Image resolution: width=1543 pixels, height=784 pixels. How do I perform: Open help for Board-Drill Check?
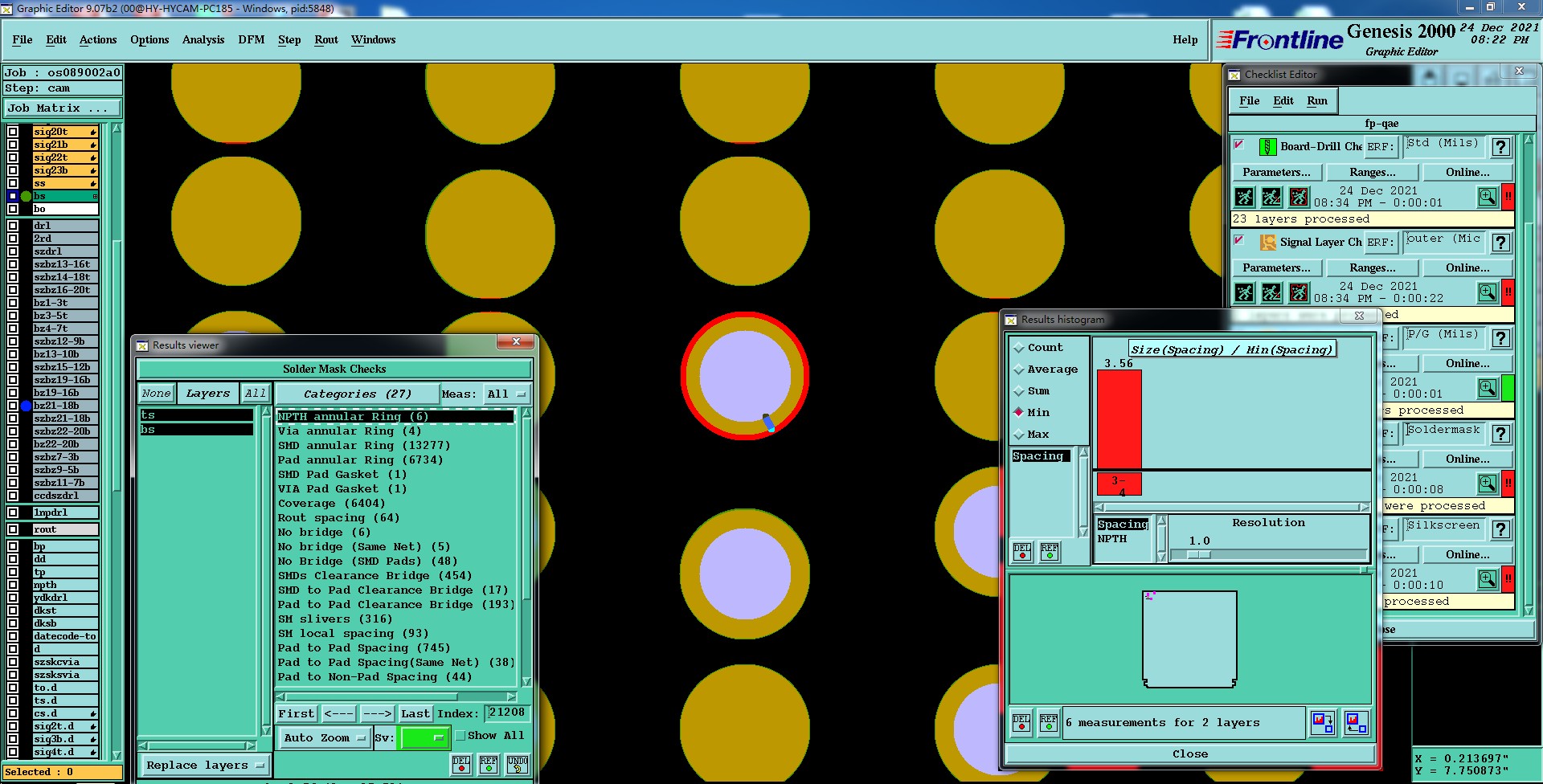(x=1500, y=147)
